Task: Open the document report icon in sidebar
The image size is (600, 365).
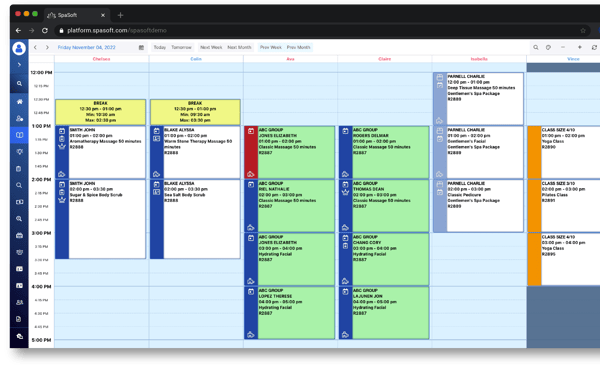Action: [x=19, y=319]
